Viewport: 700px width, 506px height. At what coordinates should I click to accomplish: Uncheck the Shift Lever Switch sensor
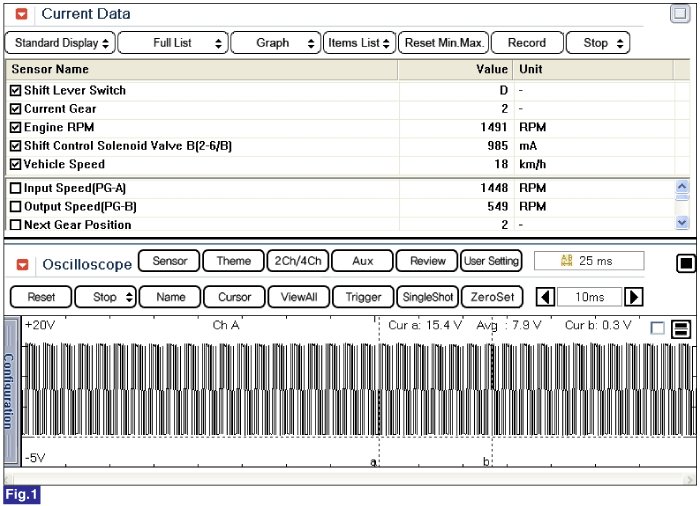point(15,90)
